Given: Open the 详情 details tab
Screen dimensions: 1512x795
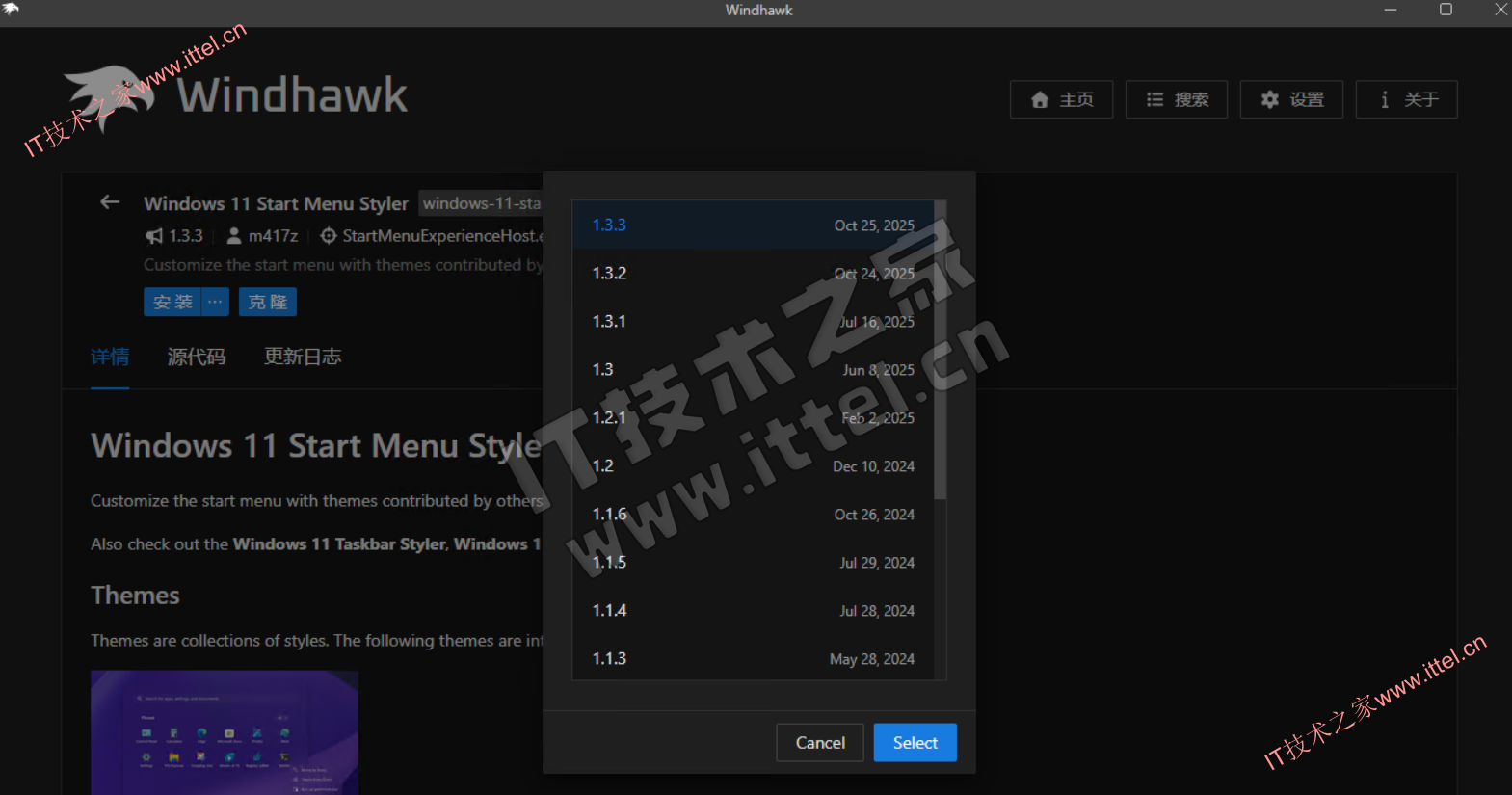Looking at the screenshot, I should click(x=110, y=357).
